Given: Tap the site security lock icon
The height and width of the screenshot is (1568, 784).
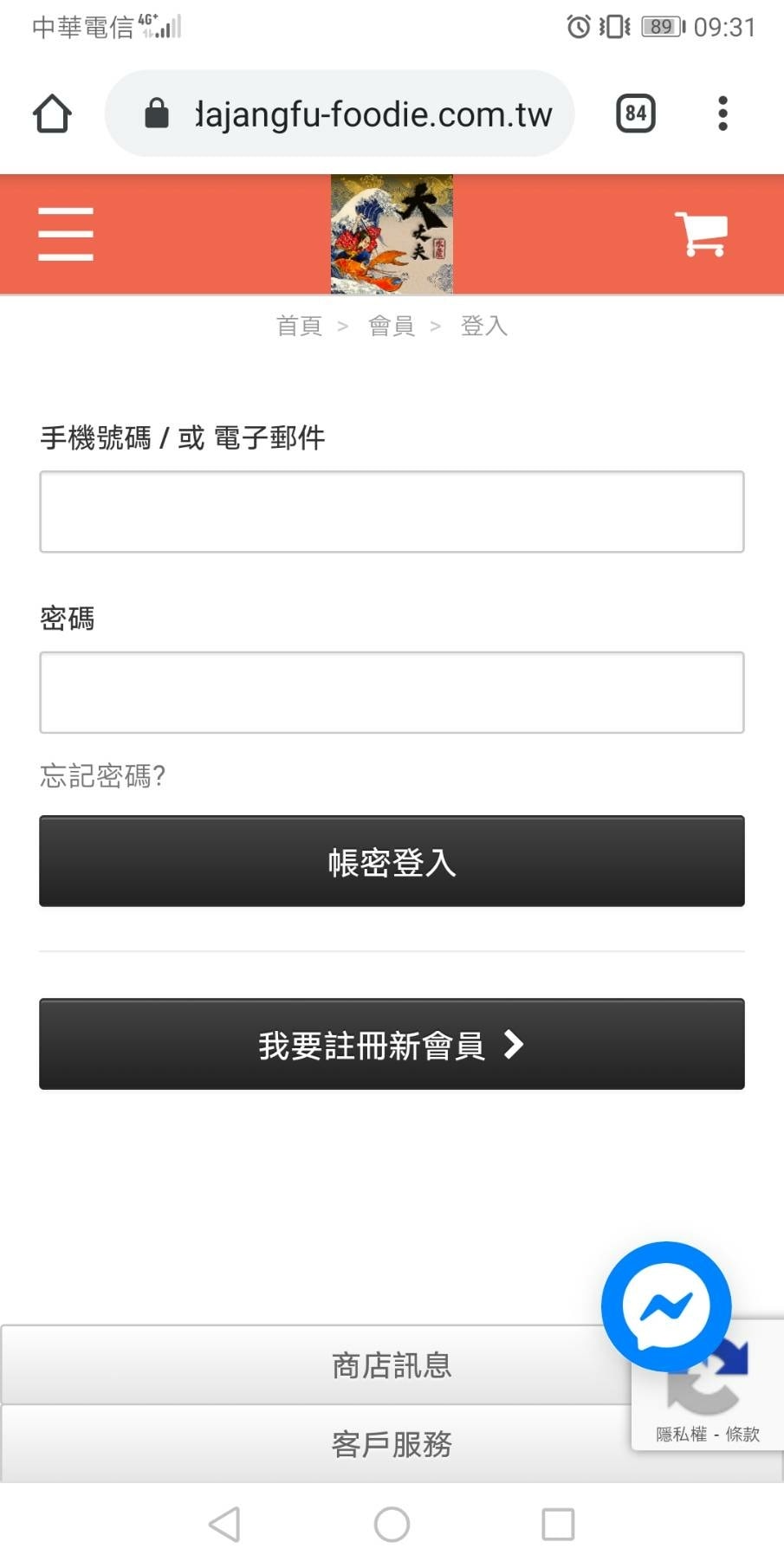Looking at the screenshot, I should point(157,113).
